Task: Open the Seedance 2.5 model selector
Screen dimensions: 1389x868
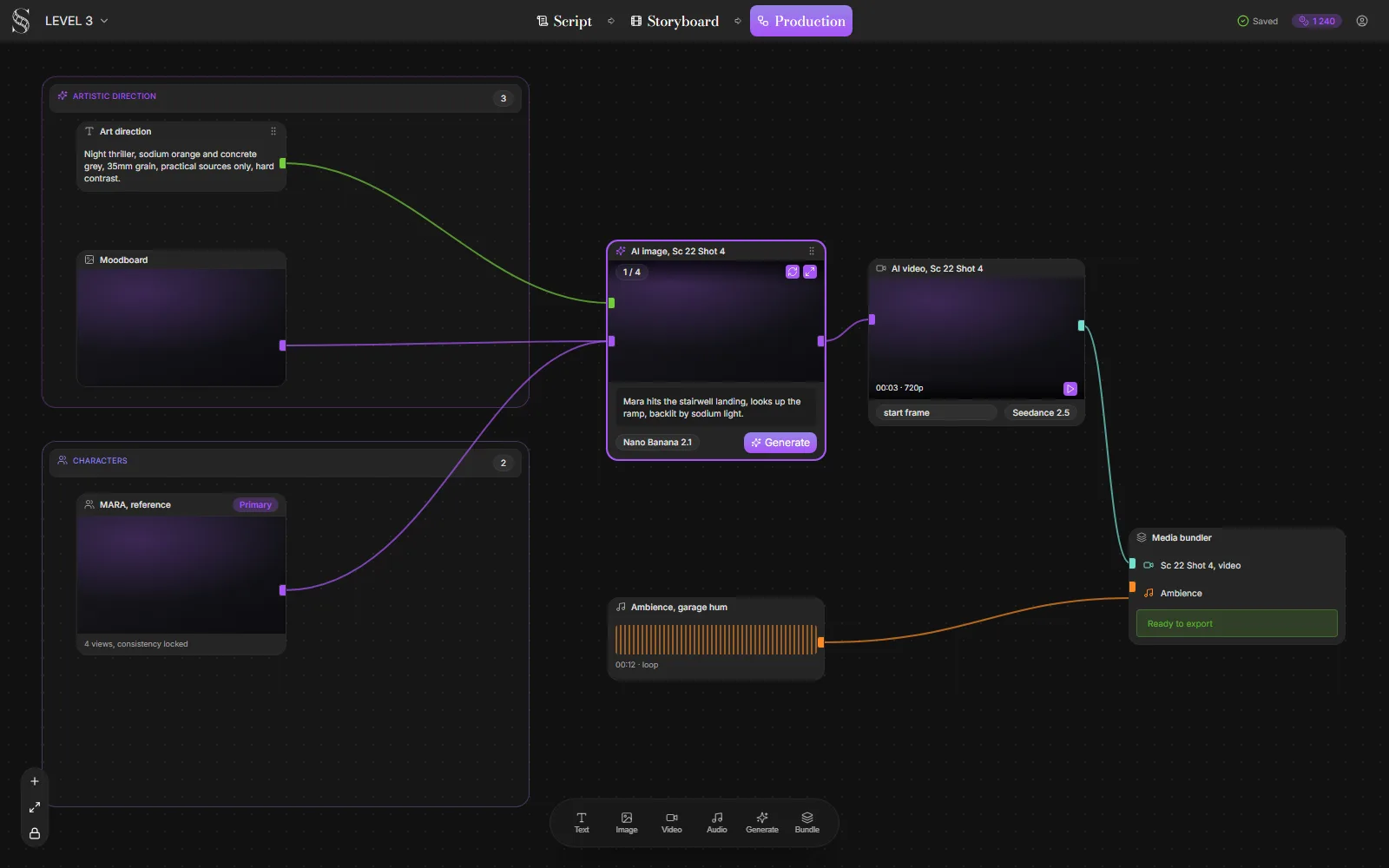Action: pos(1041,413)
